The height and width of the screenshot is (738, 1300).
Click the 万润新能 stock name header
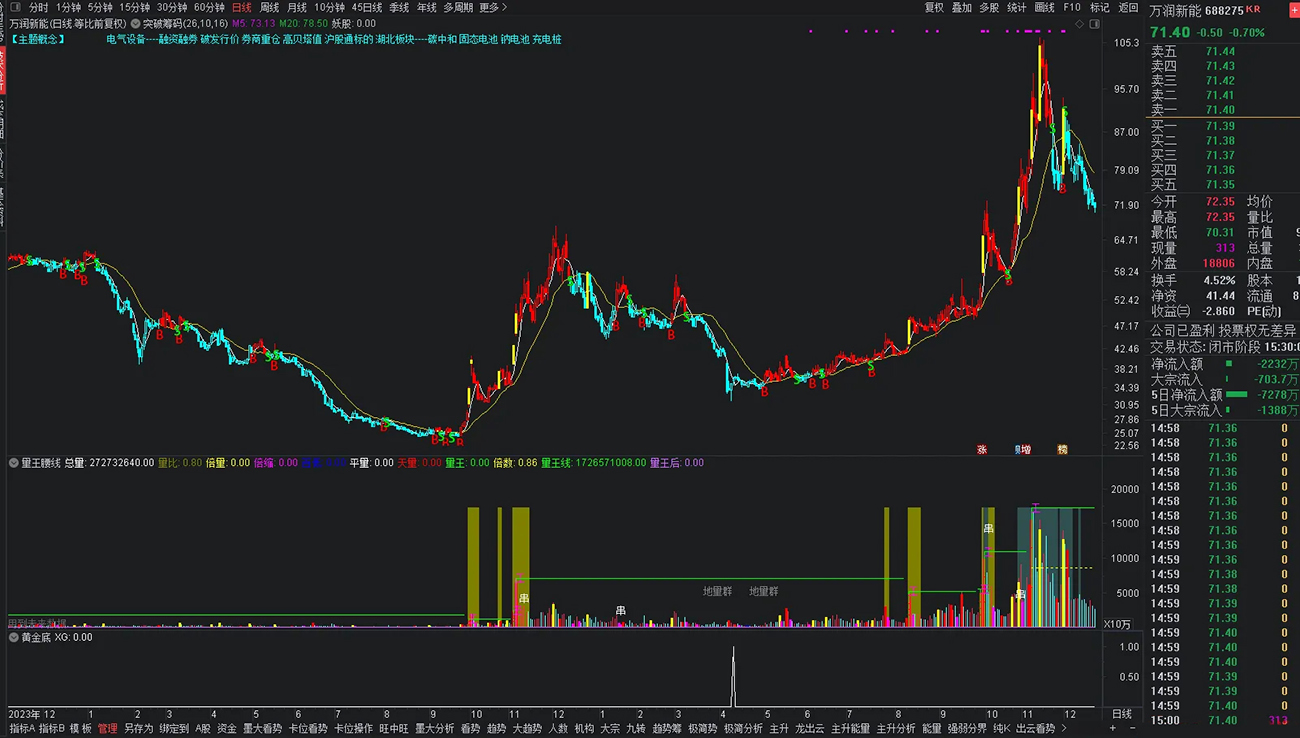(x=1175, y=11)
